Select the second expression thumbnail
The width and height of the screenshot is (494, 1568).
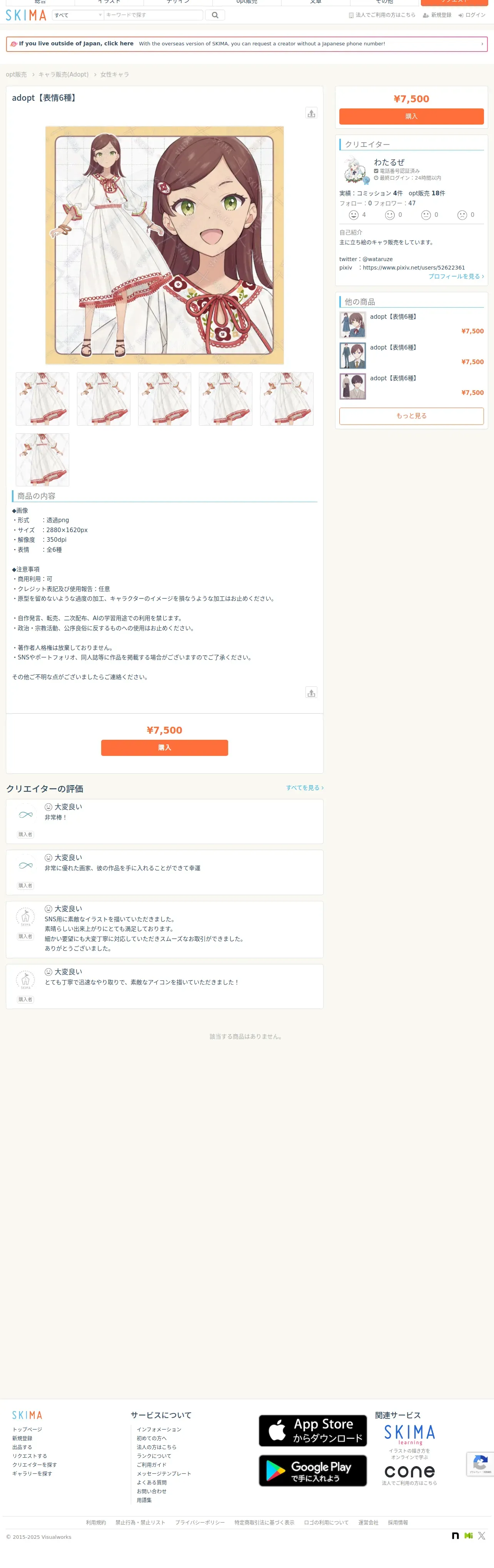pos(103,399)
